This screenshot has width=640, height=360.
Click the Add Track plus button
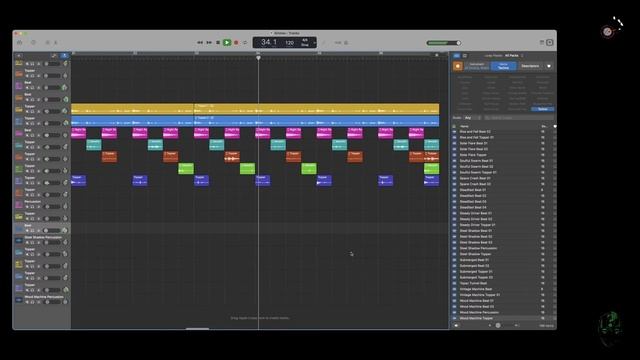[19, 56]
